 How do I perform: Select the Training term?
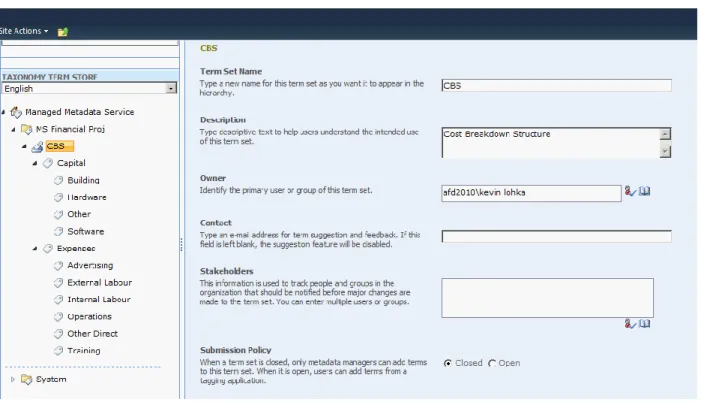[84, 351]
